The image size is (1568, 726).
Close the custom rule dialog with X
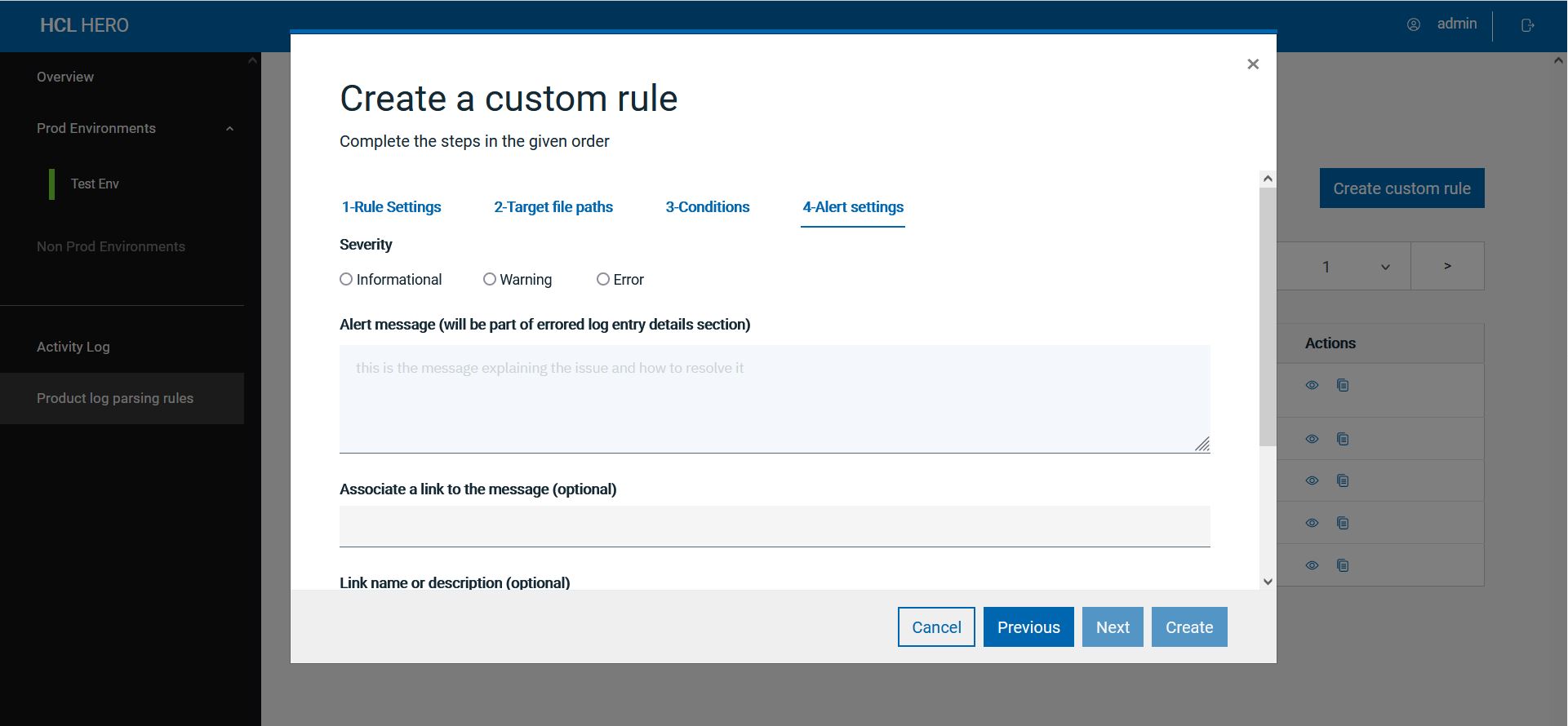[1253, 64]
